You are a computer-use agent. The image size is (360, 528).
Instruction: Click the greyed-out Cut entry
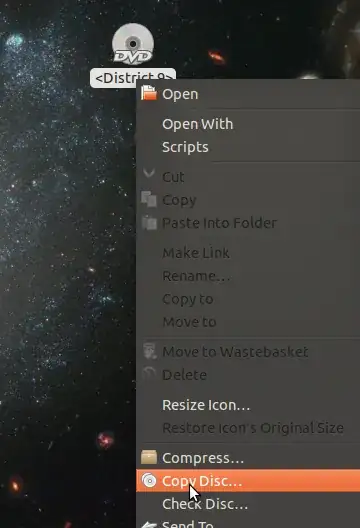[x=248, y=177]
